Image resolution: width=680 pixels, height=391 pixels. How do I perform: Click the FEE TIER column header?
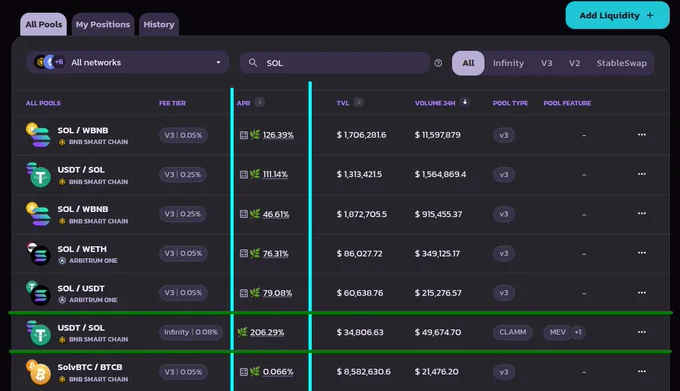172,103
